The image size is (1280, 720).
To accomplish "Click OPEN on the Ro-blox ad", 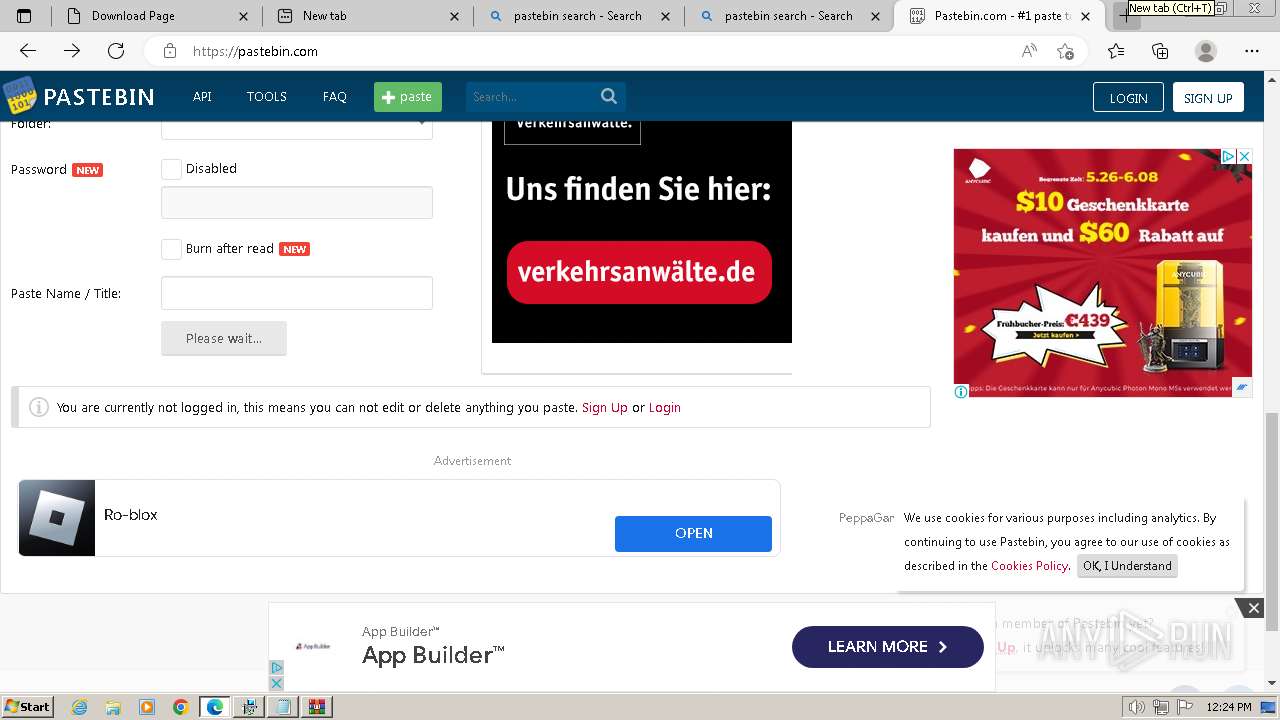I will coord(693,534).
